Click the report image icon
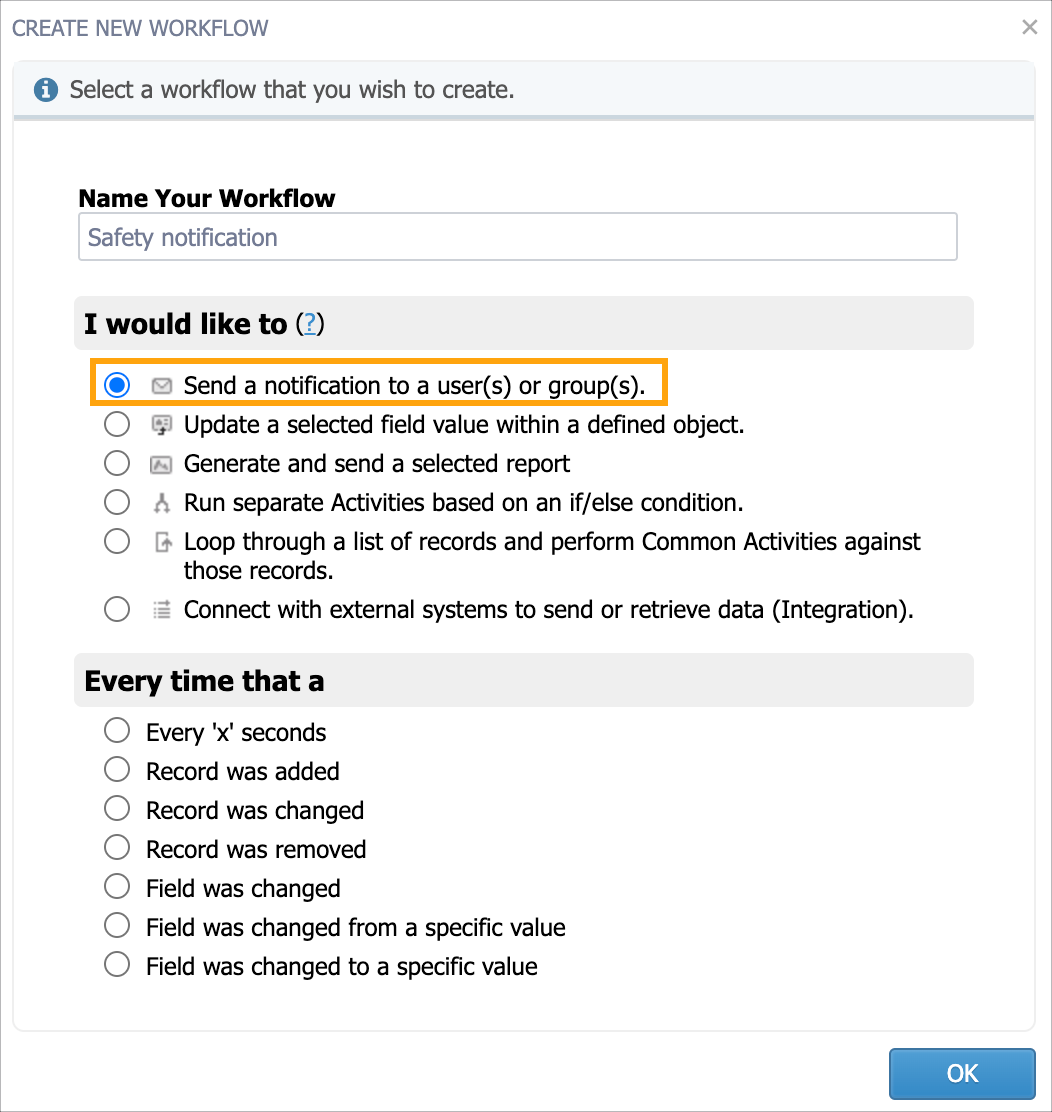The image size is (1052, 1112). click(162, 465)
